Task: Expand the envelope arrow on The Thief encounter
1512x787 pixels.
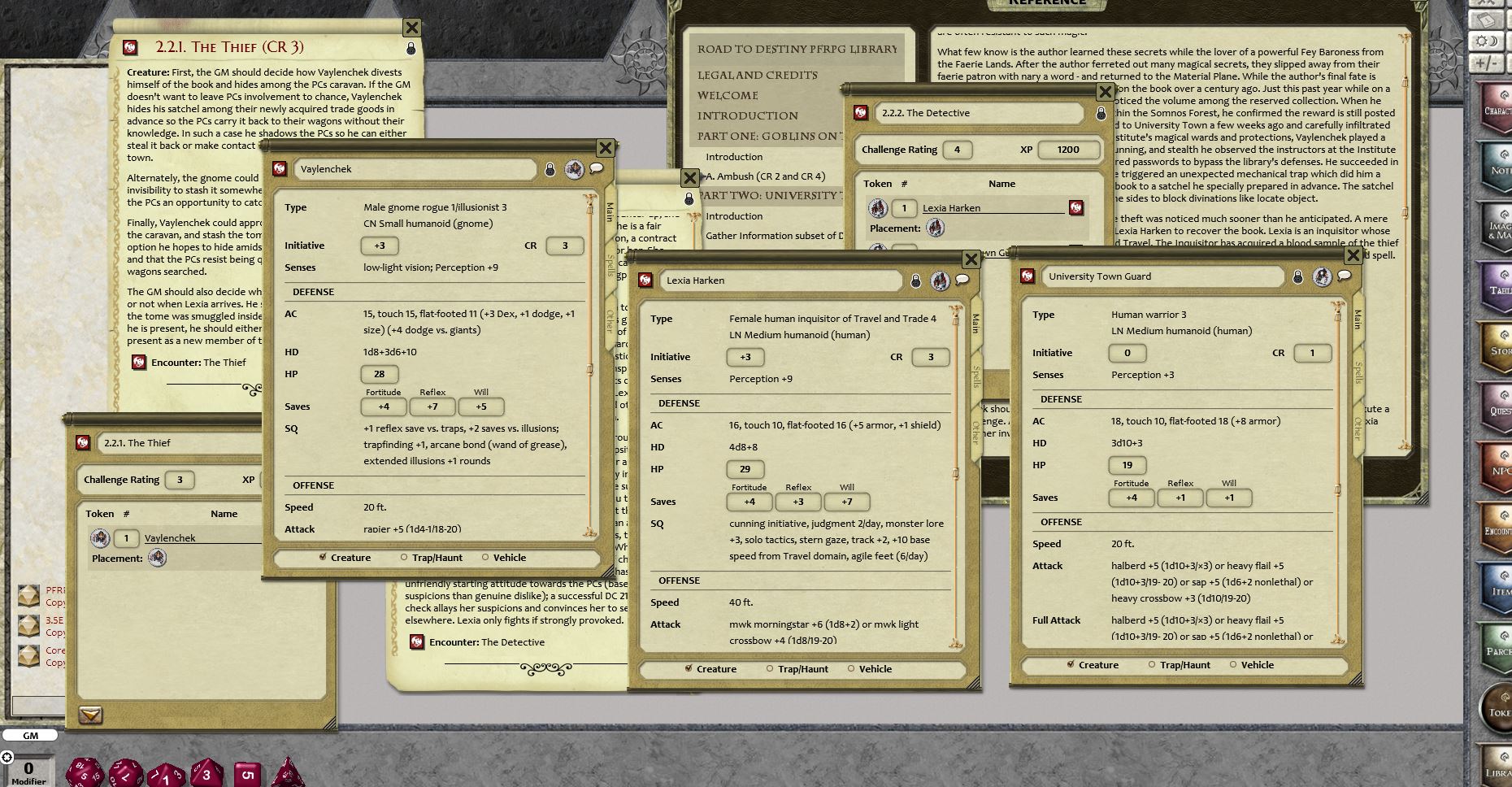Action: [x=92, y=716]
